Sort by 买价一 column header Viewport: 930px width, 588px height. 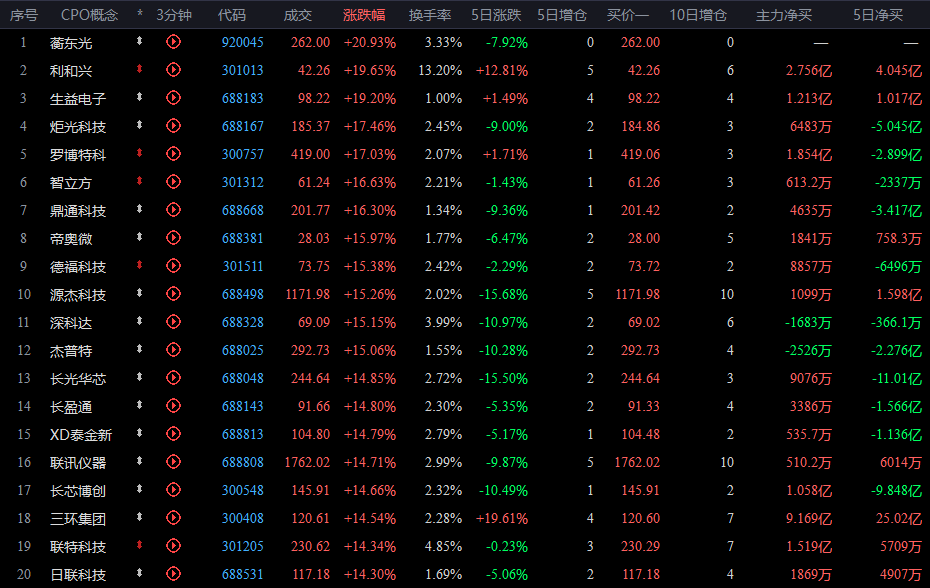tap(628, 15)
